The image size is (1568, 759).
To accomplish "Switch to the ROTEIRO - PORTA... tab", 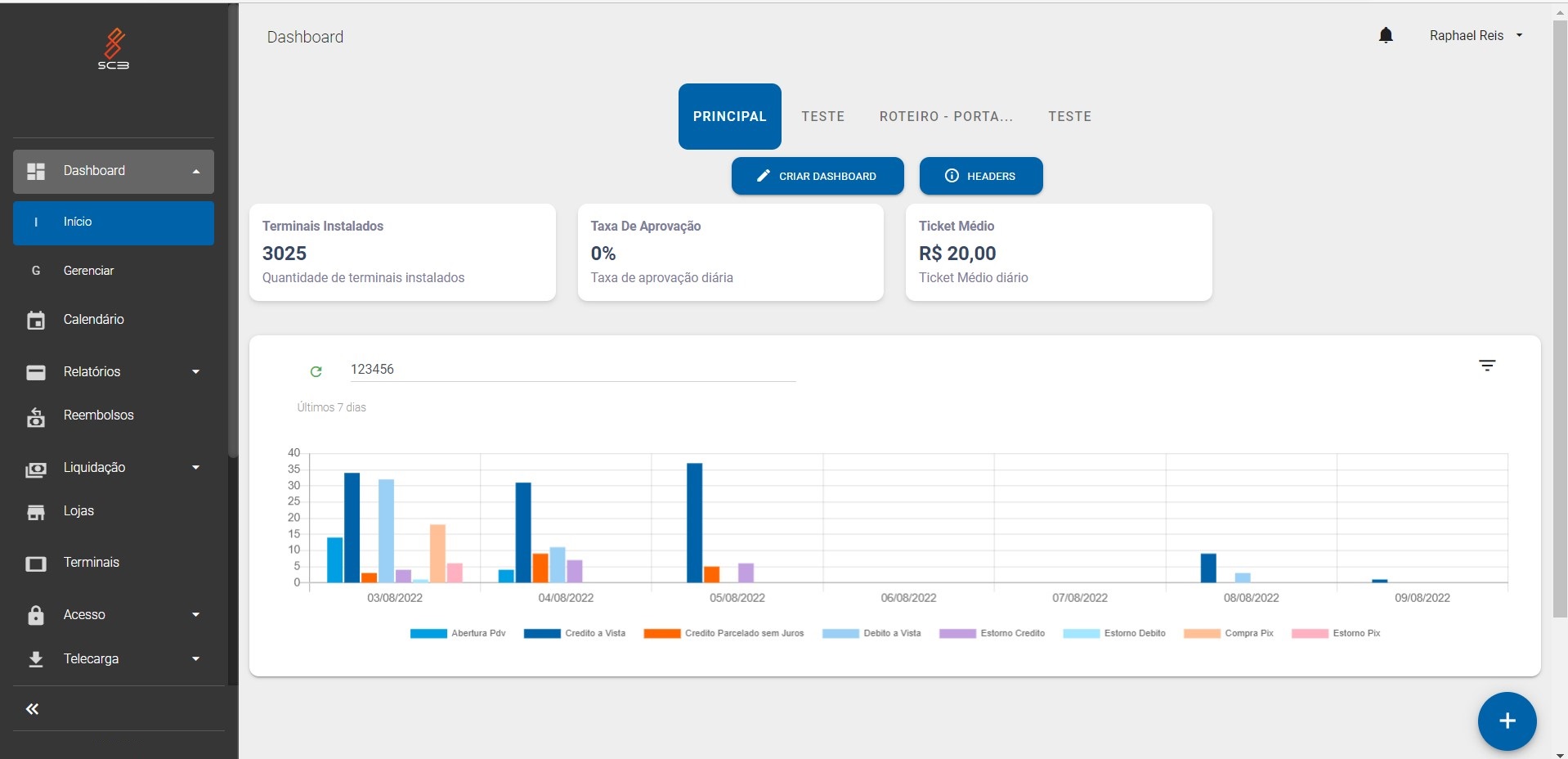I will (x=946, y=116).
